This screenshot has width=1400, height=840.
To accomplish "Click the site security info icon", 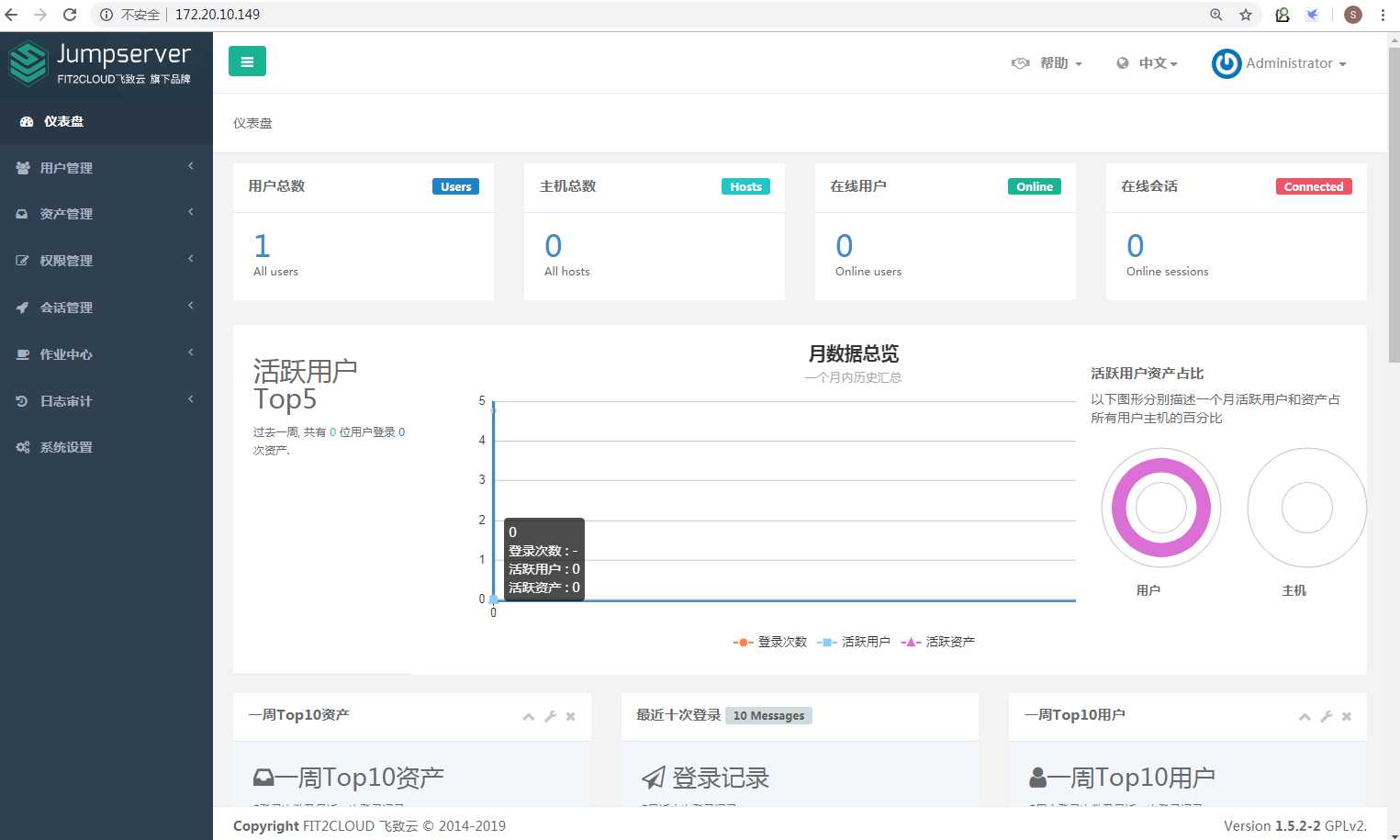I will (106, 15).
